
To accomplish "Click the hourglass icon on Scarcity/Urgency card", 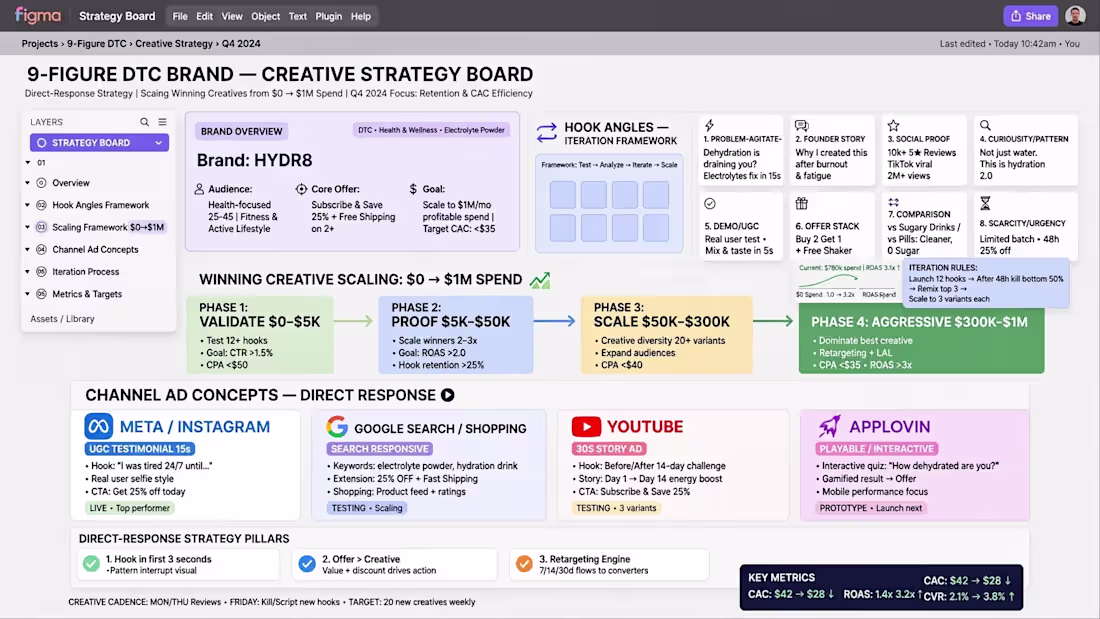I will (985, 204).
